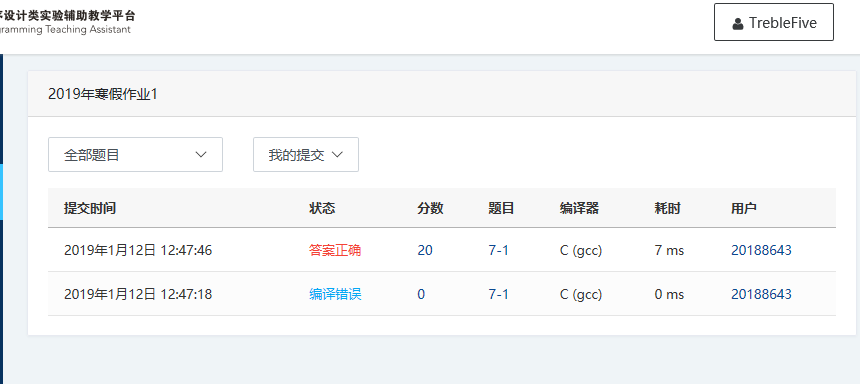Click the 0 ms runtime value
The image size is (860, 384).
[669, 294]
